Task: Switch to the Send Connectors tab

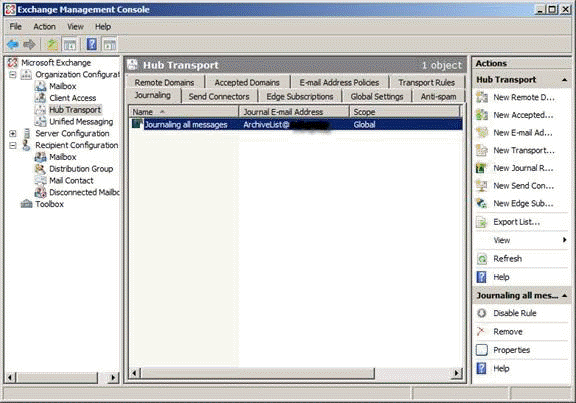Action: [219, 97]
